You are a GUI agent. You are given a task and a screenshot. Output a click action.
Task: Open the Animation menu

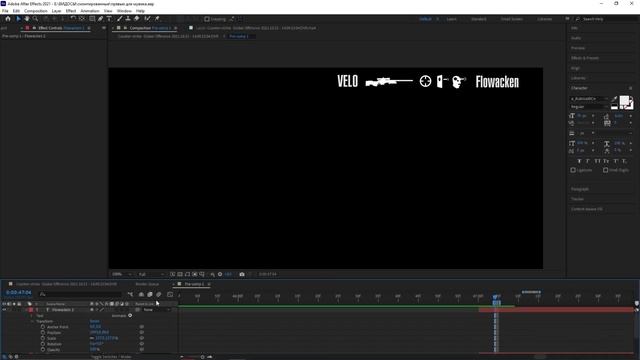pyautogui.click(x=90, y=11)
